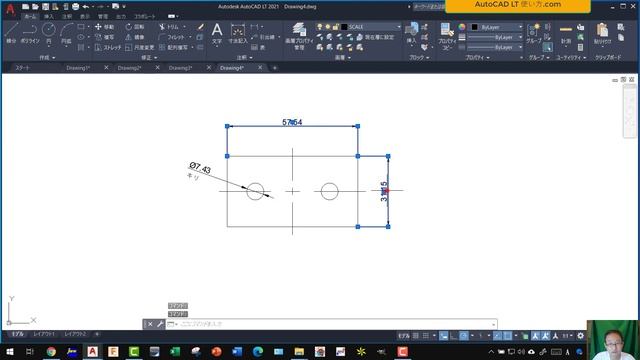Click the グループ (Group) tool
Viewport: 640px width, 360px height.
(x=533, y=33)
